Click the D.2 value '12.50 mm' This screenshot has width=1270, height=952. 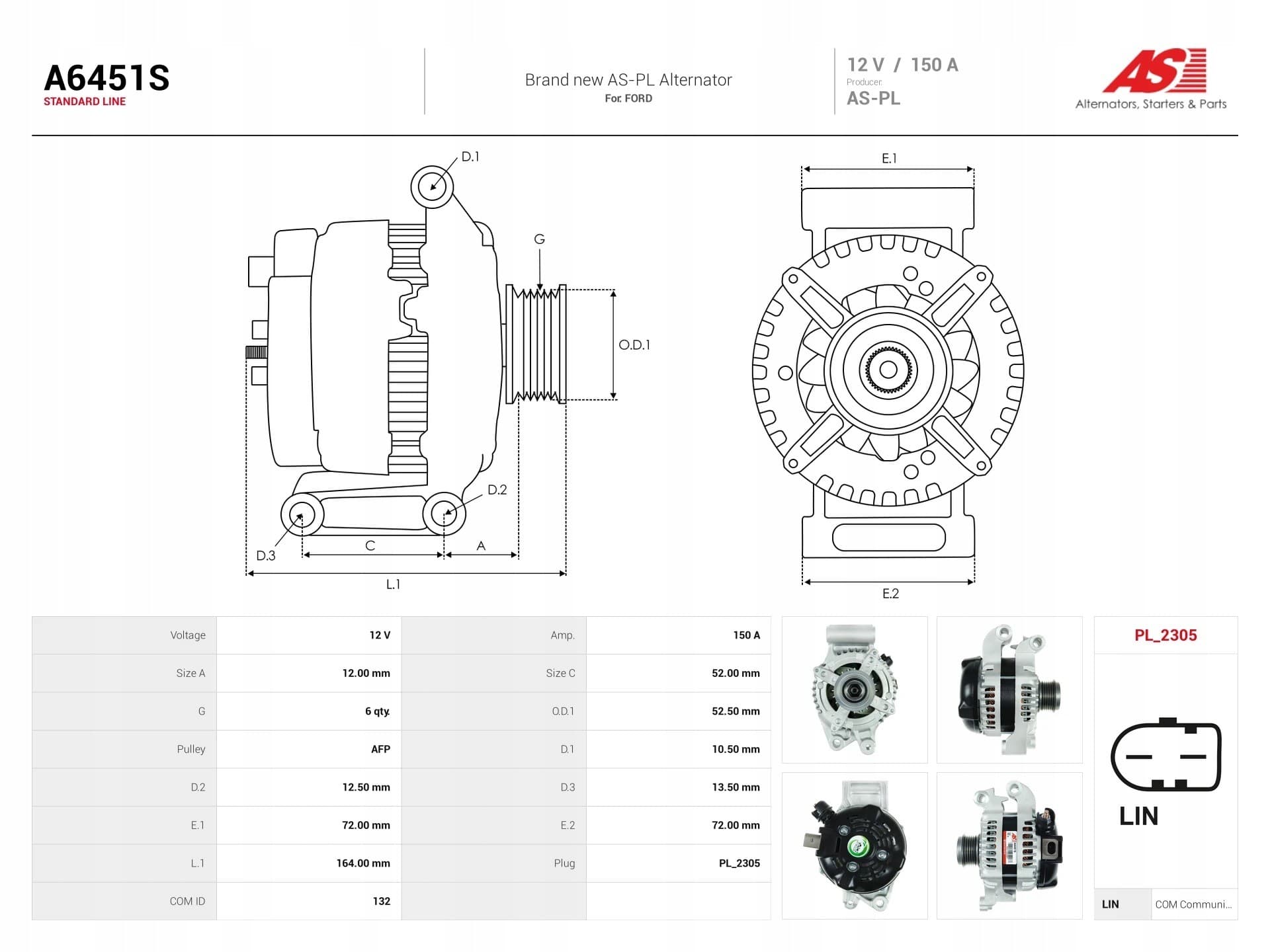tap(366, 787)
